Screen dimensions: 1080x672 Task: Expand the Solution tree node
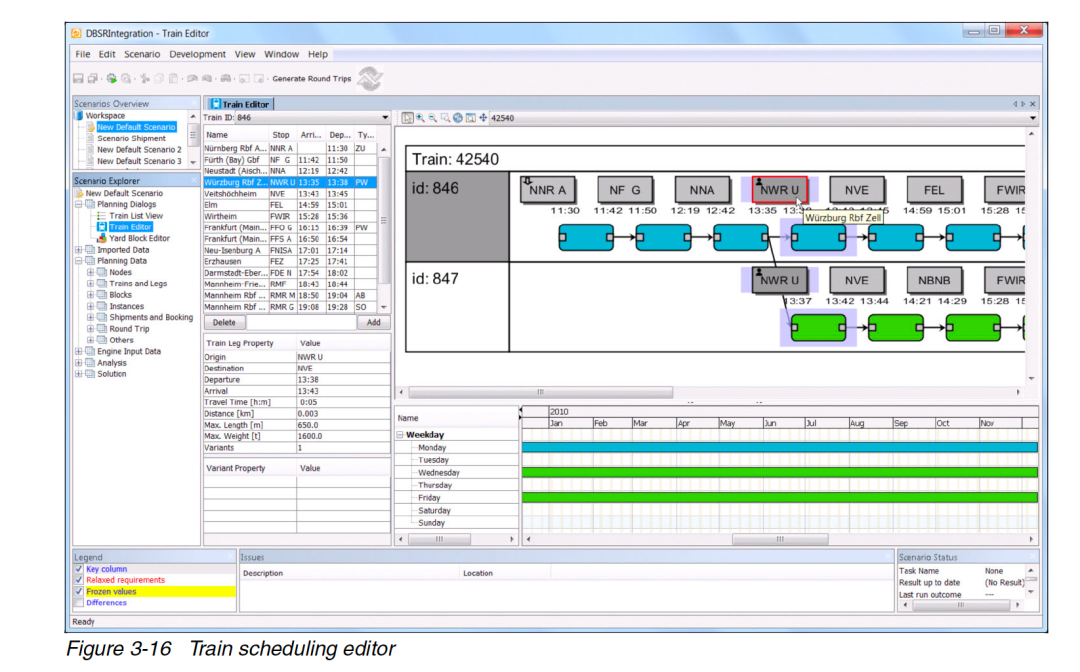pos(79,374)
